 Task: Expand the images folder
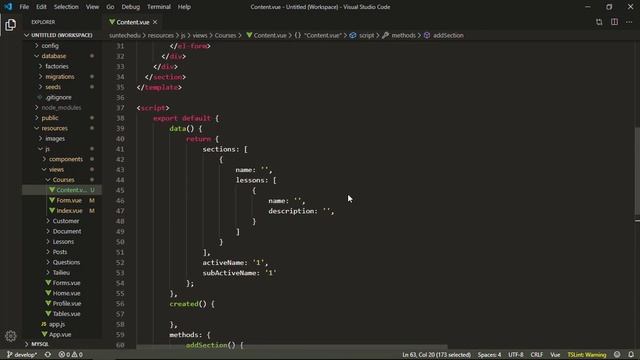55,139
